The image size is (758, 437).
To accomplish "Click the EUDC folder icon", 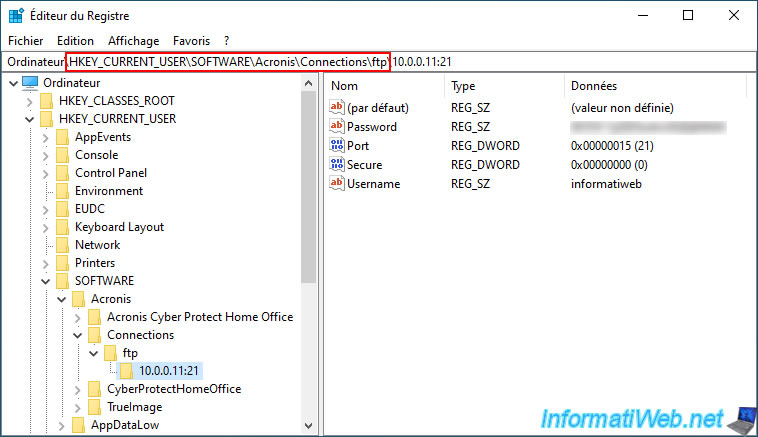I will pyautogui.click(x=62, y=209).
